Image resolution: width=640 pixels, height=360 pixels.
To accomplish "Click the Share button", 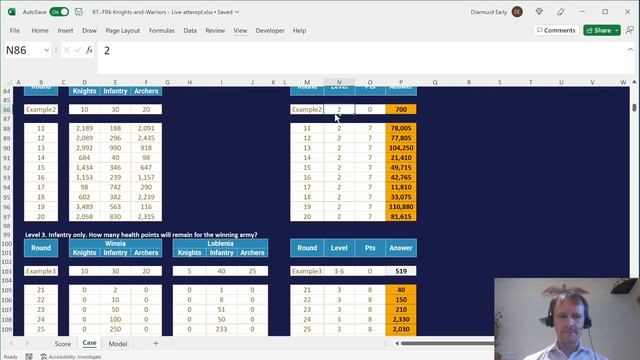I will point(598,30).
